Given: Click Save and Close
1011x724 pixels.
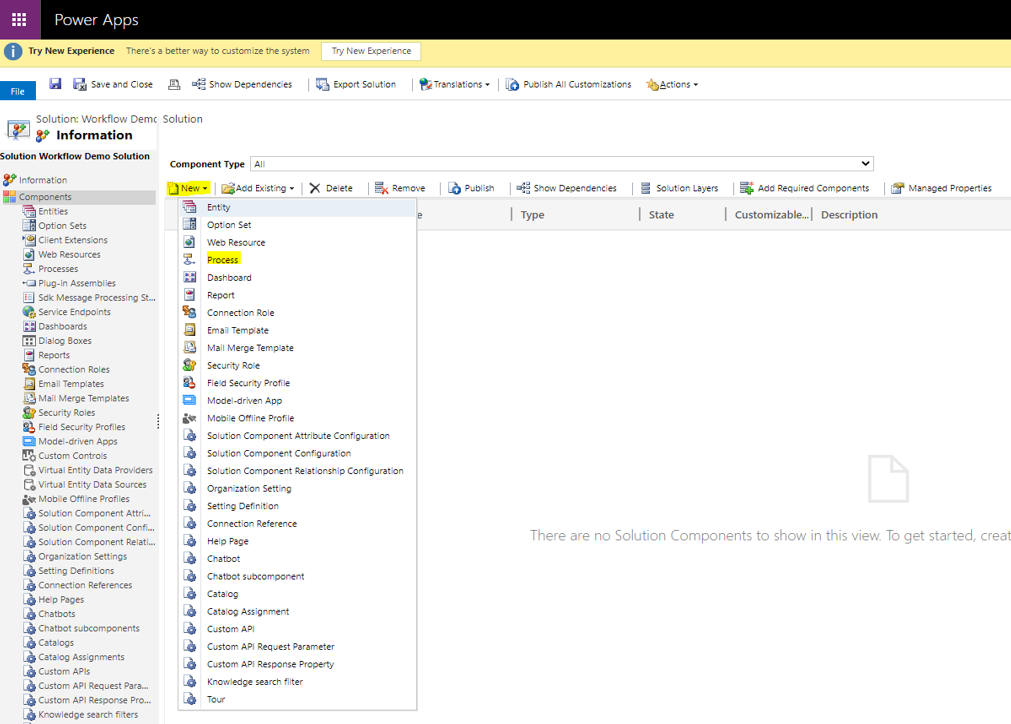Looking at the screenshot, I should click(113, 84).
